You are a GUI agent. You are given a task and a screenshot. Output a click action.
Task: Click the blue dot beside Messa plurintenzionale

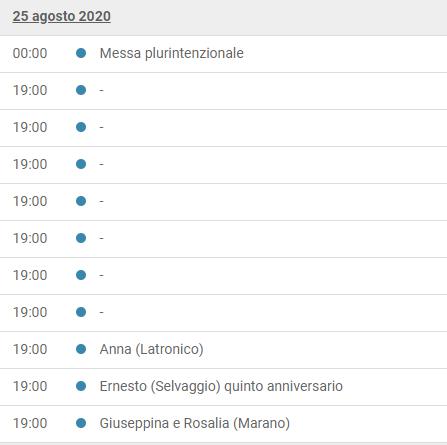(81, 53)
